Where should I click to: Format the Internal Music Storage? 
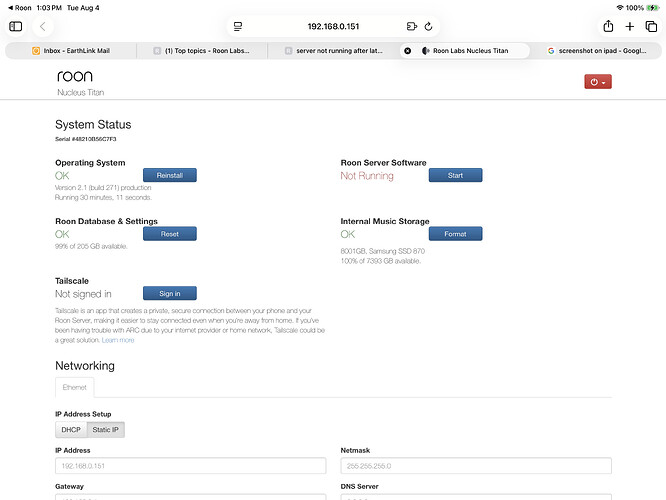(x=455, y=234)
